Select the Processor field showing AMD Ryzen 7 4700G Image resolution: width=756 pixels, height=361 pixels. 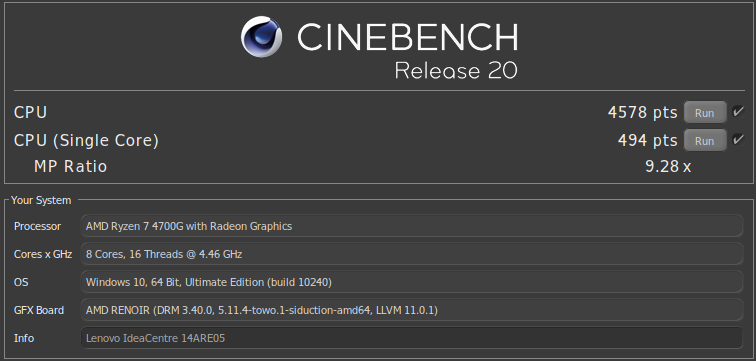coord(411,226)
